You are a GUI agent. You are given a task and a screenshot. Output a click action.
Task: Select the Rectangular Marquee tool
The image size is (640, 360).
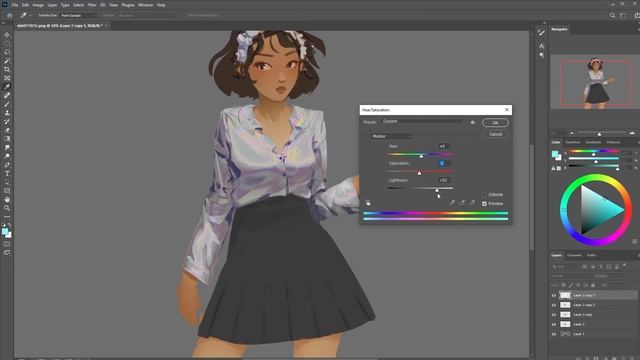click(7, 44)
